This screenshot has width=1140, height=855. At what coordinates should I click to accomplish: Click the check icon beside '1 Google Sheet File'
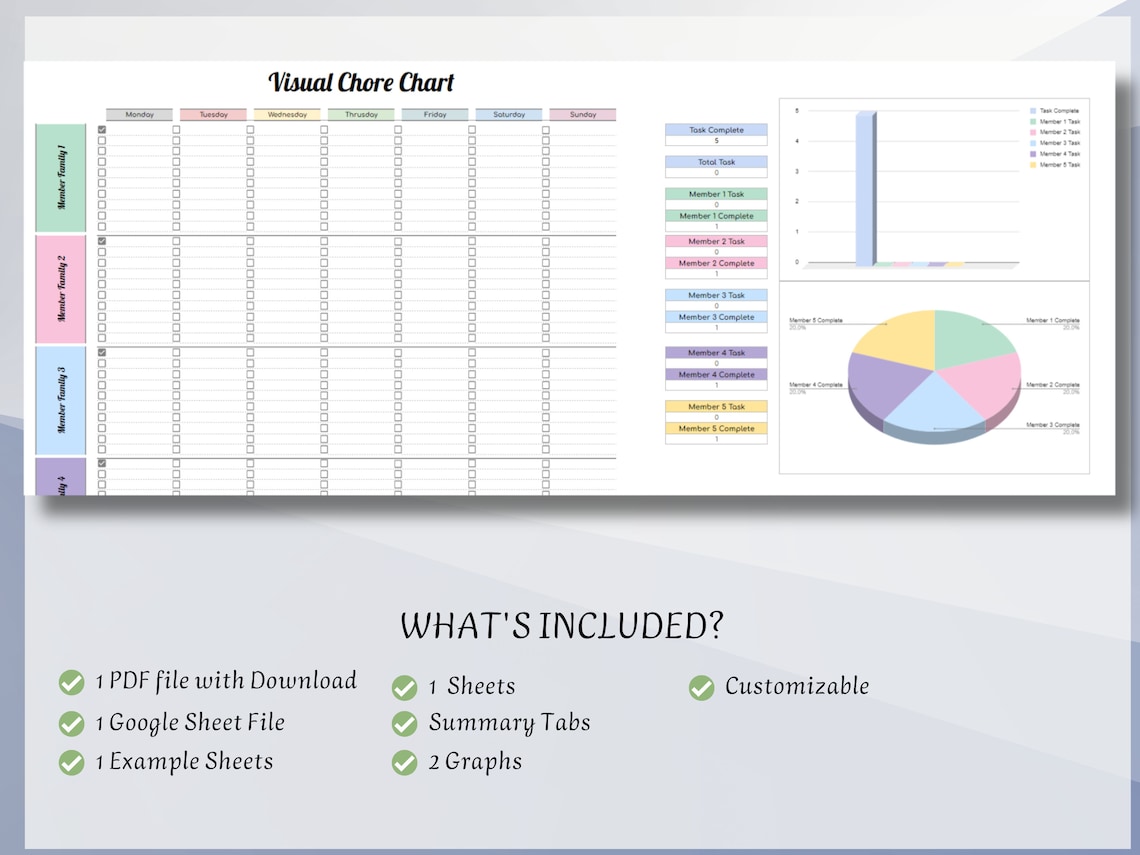(72, 722)
